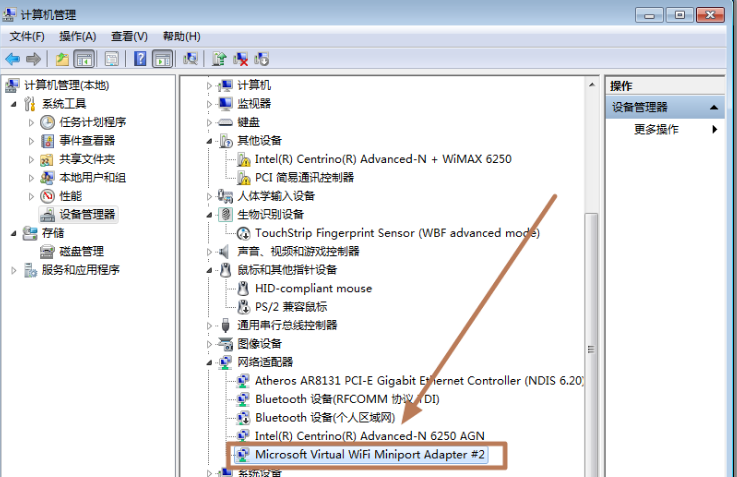This screenshot has height=477, width=737.
Task: Expand the 声音、视频和游戏控制器 category
Action: [209, 252]
